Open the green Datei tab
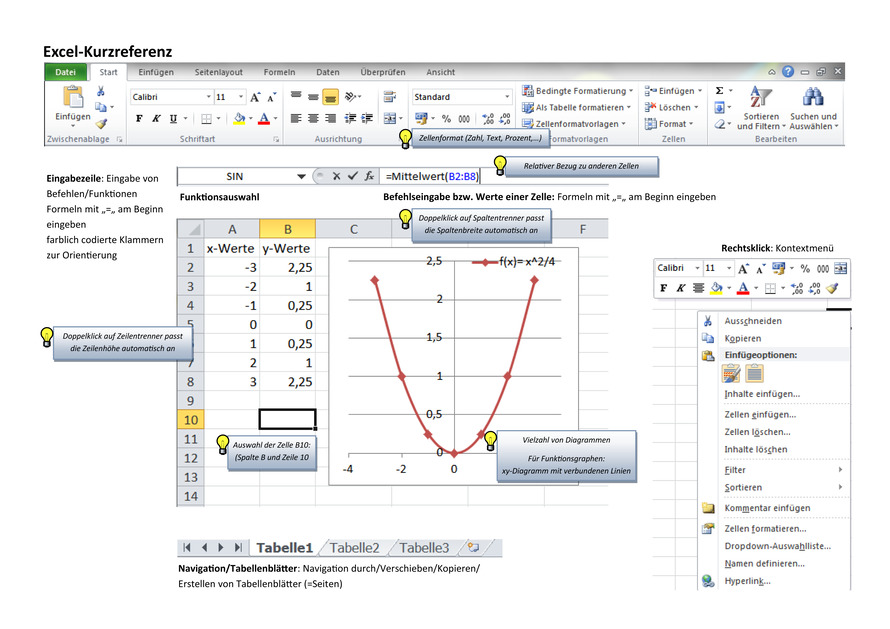 [x=65, y=72]
